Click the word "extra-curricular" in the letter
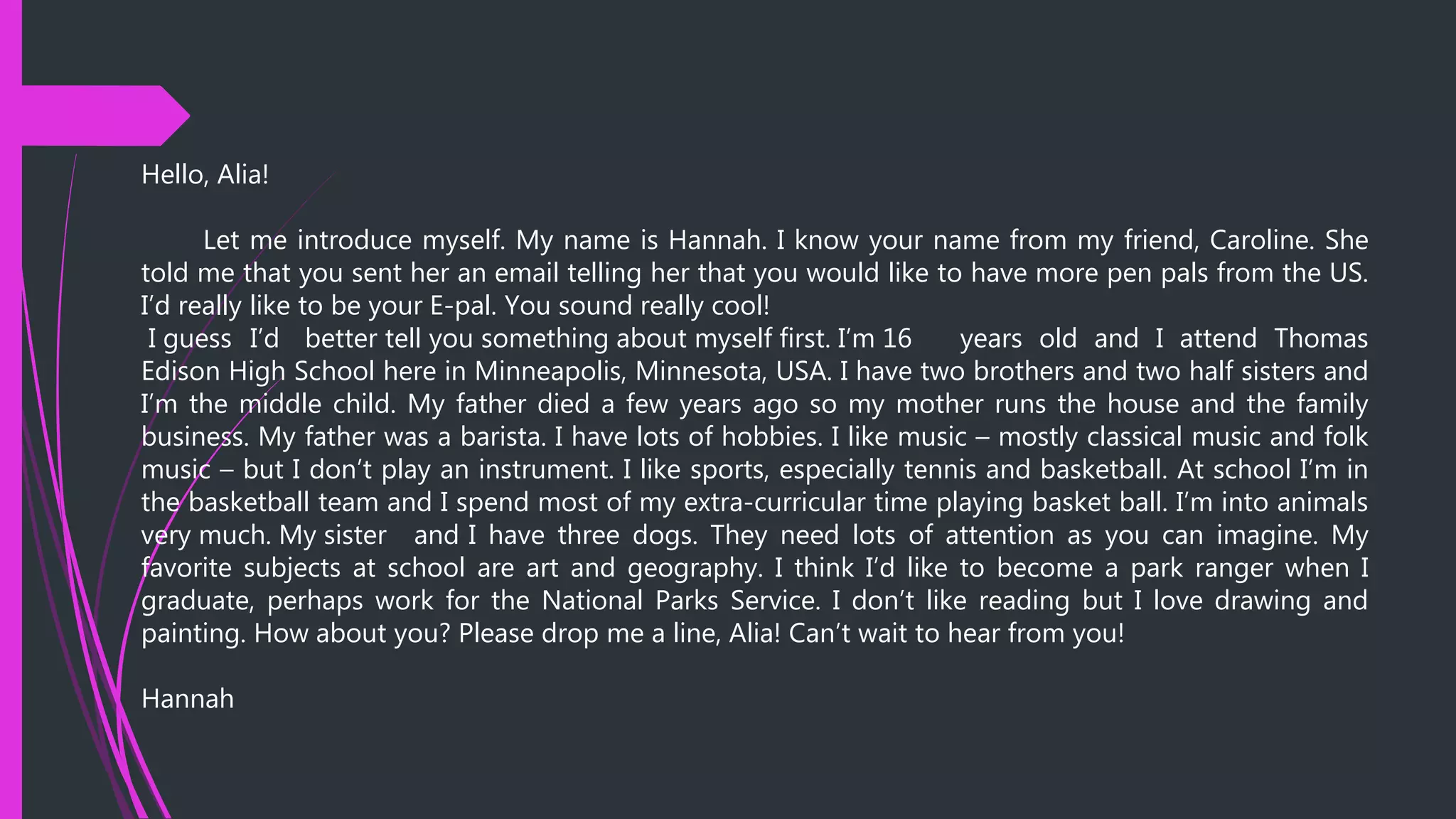Viewport: 1456px width, 819px height. (x=775, y=502)
